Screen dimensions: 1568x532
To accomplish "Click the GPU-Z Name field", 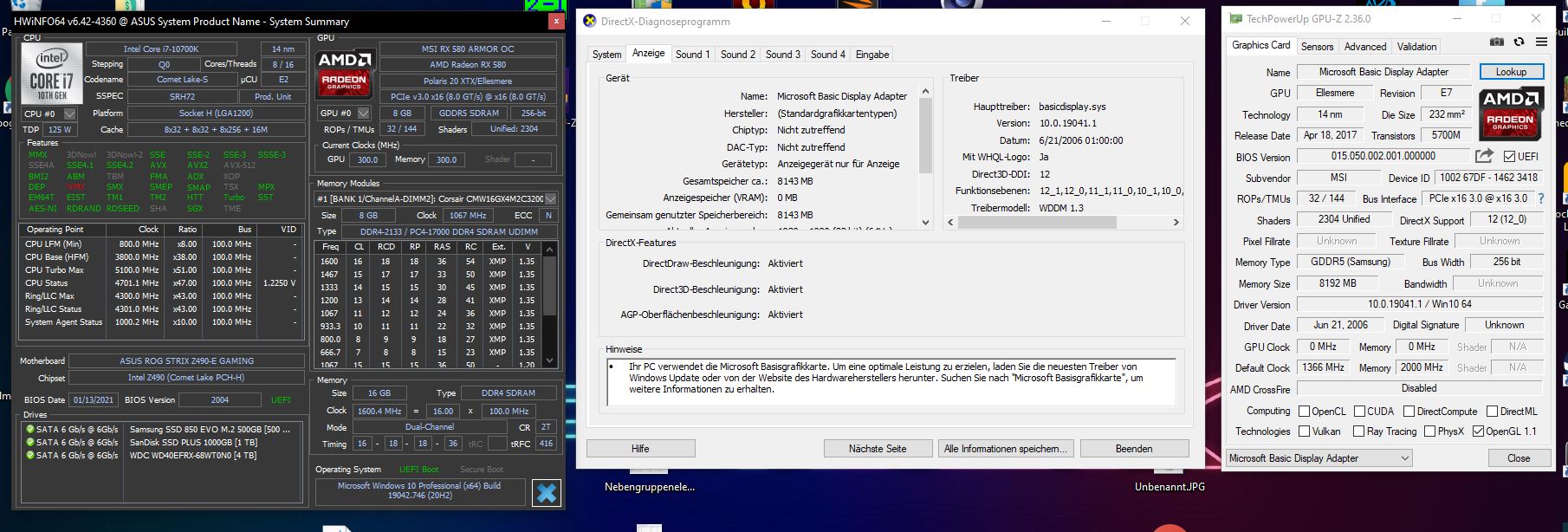I will point(1383,72).
